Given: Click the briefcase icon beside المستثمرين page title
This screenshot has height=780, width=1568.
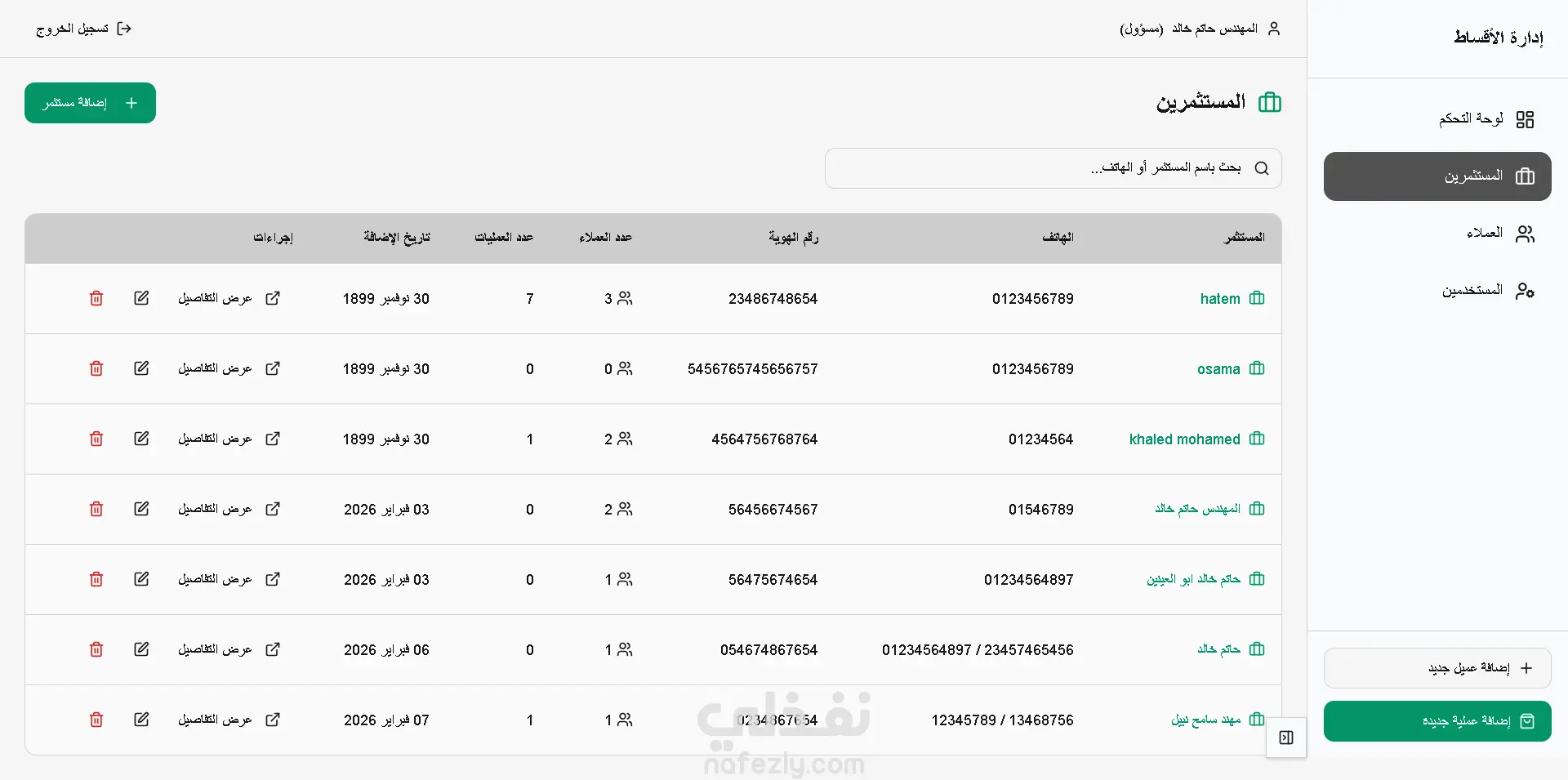Looking at the screenshot, I should point(1270,103).
